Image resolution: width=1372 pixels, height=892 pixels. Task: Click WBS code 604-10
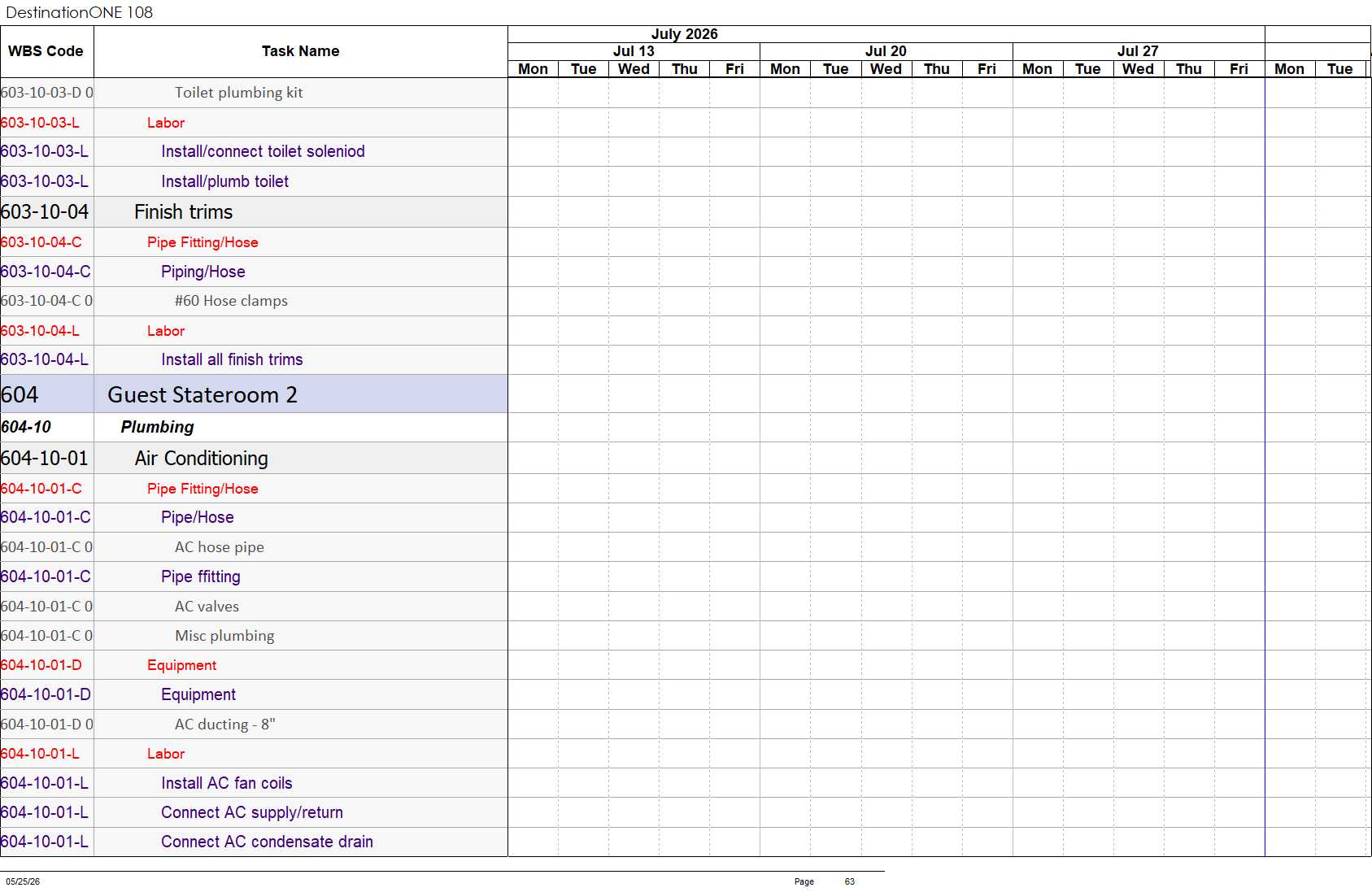click(x=26, y=427)
